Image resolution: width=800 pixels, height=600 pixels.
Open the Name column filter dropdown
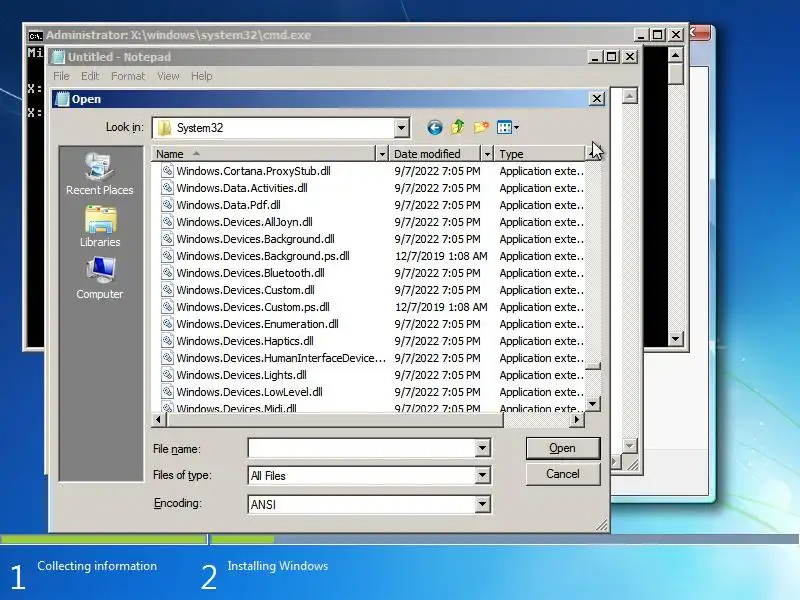(382, 154)
